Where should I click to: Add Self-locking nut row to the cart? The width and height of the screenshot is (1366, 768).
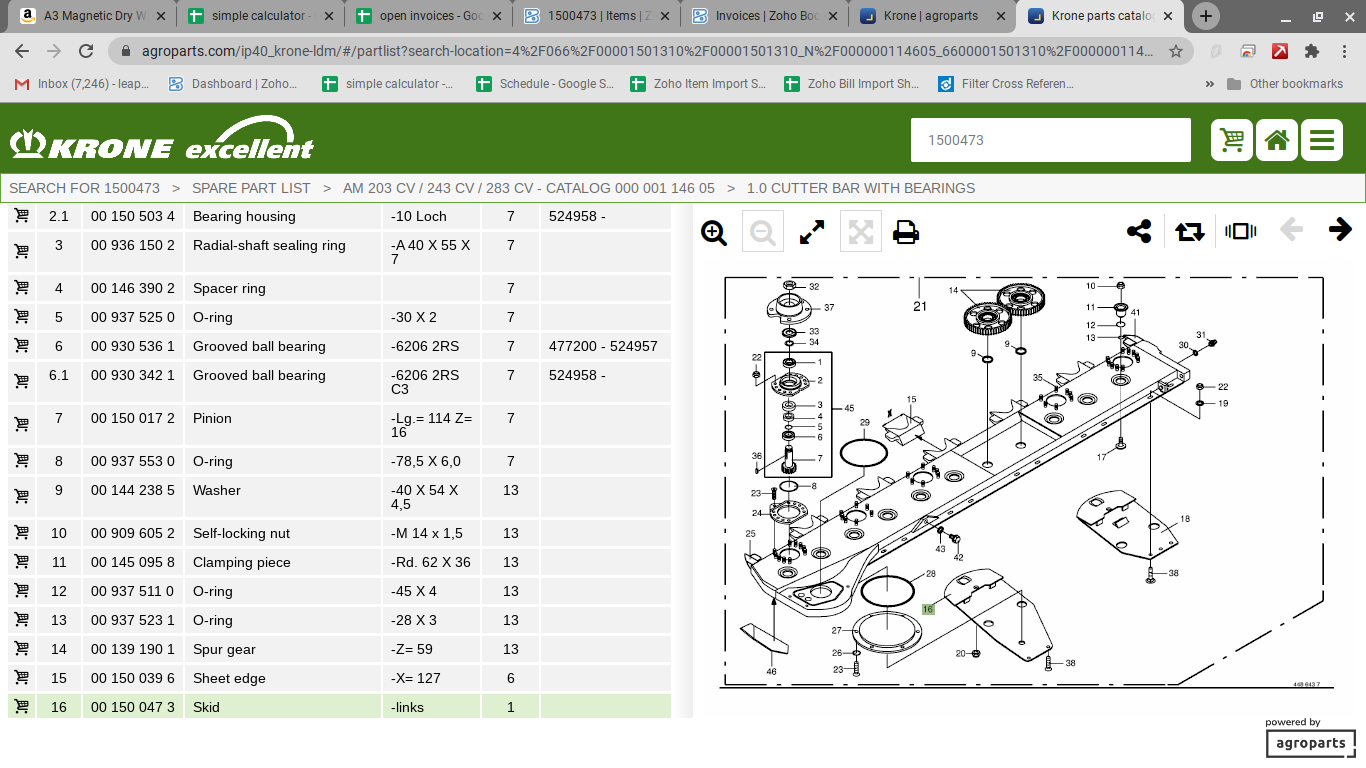coord(21,532)
